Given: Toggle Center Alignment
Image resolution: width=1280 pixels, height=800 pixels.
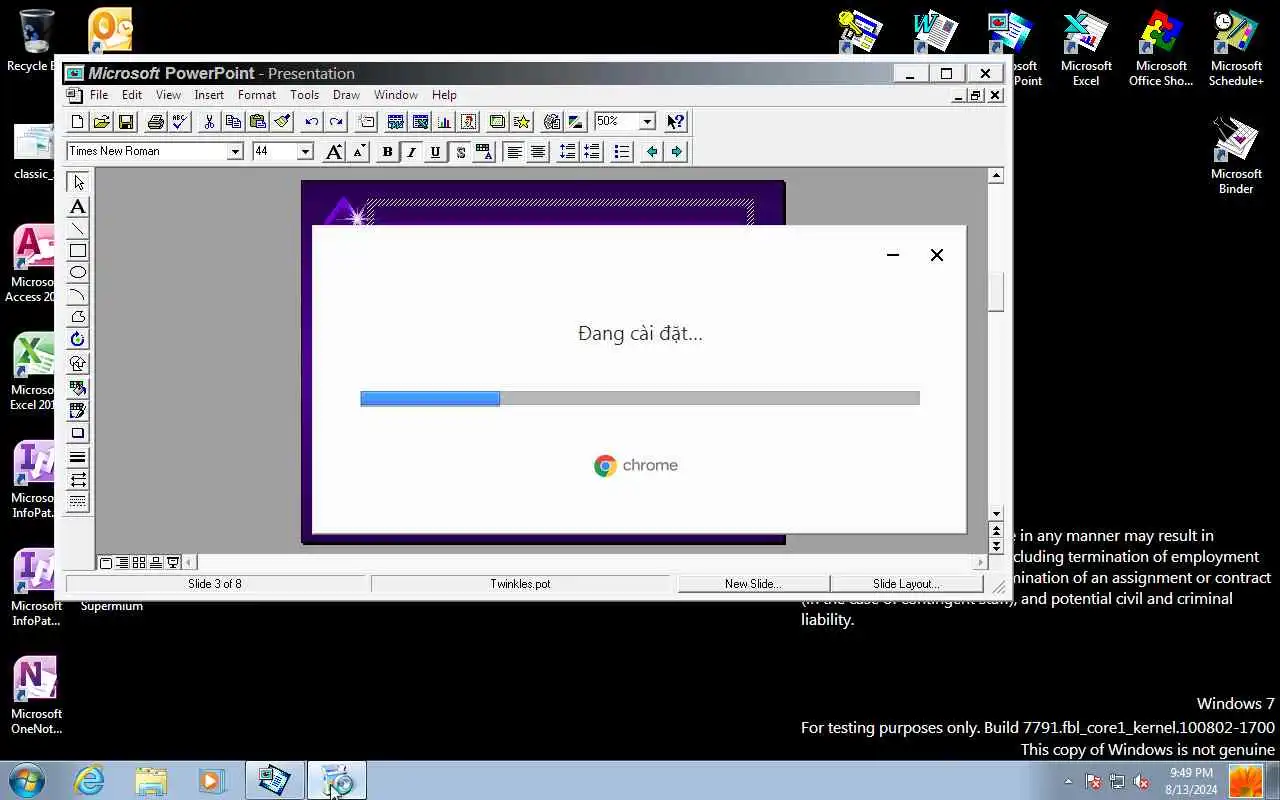Looking at the screenshot, I should [x=538, y=152].
